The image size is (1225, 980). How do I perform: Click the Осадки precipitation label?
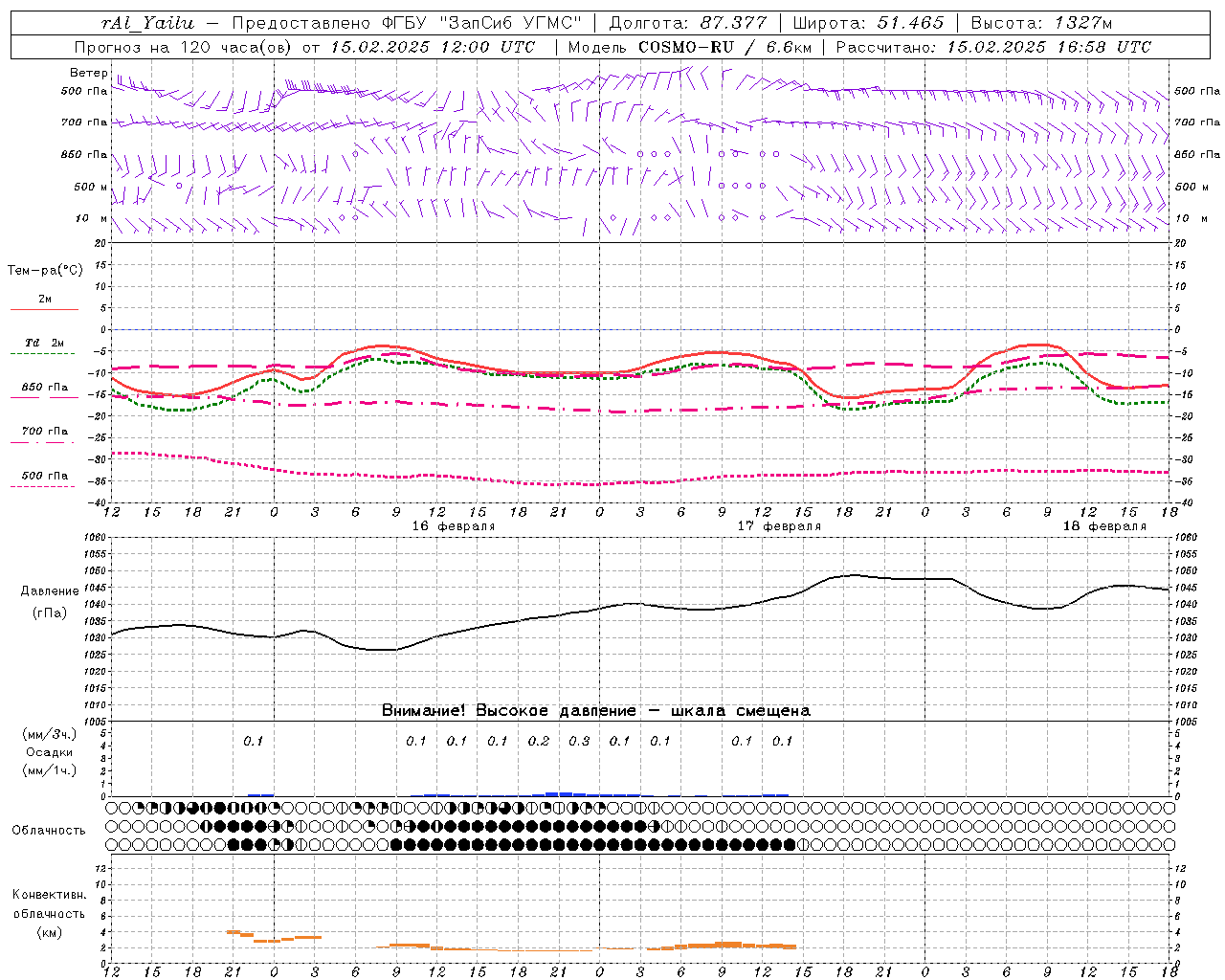[50, 752]
